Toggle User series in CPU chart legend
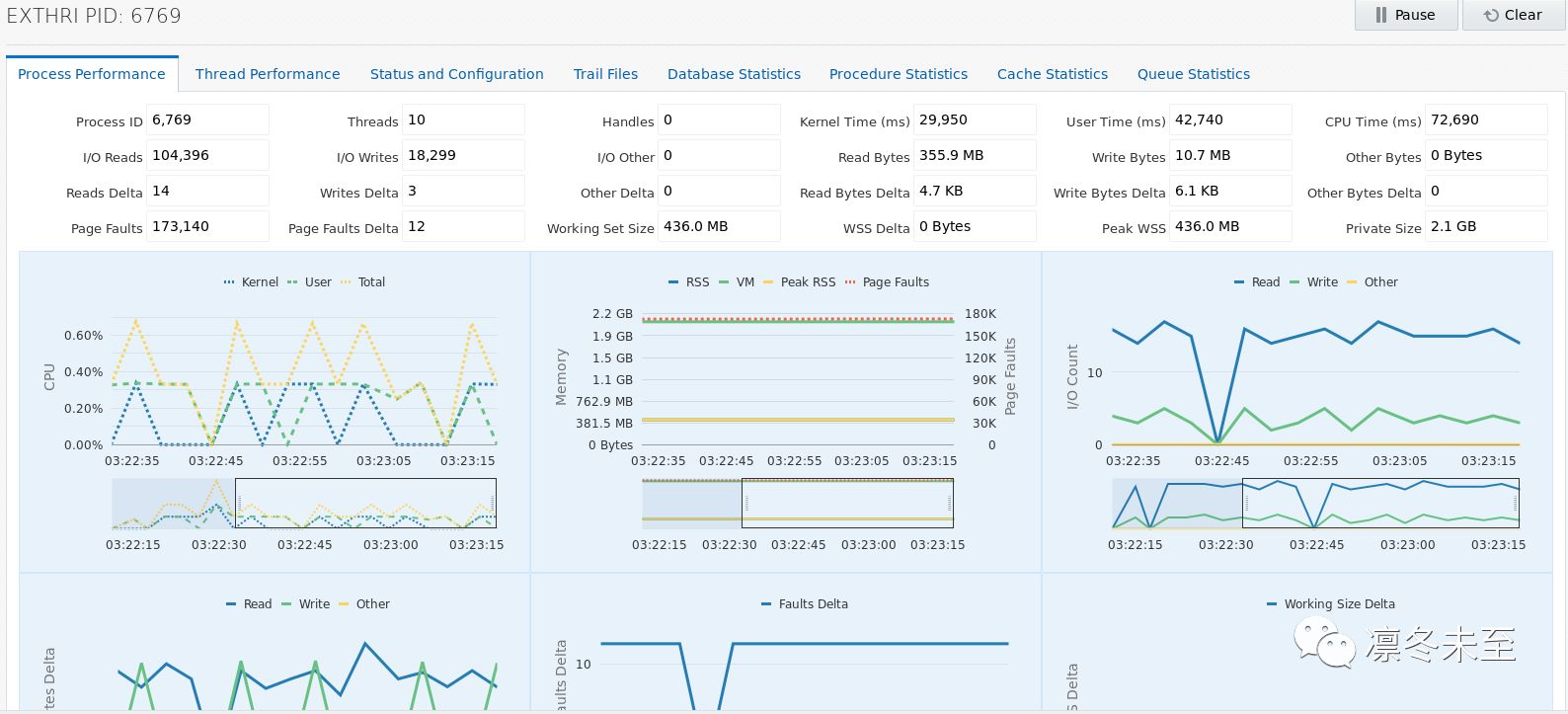Viewport: 1568px width, 714px height. click(x=309, y=282)
